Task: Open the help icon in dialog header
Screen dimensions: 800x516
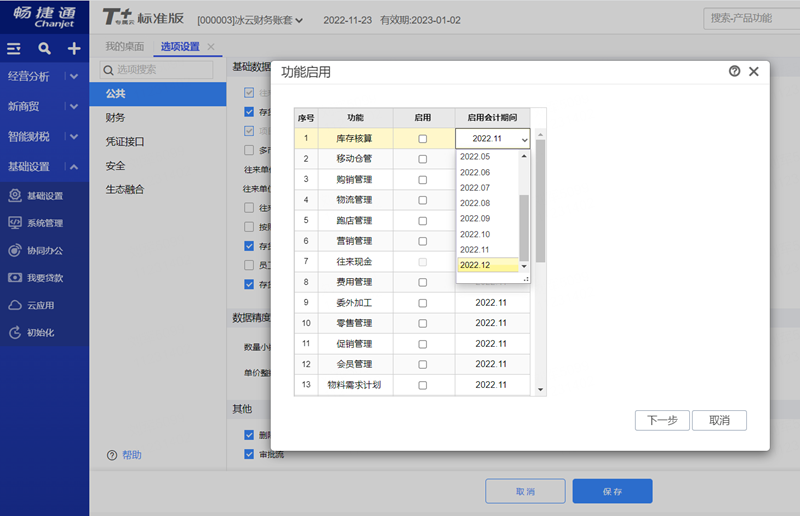Action: [x=735, y=71]
